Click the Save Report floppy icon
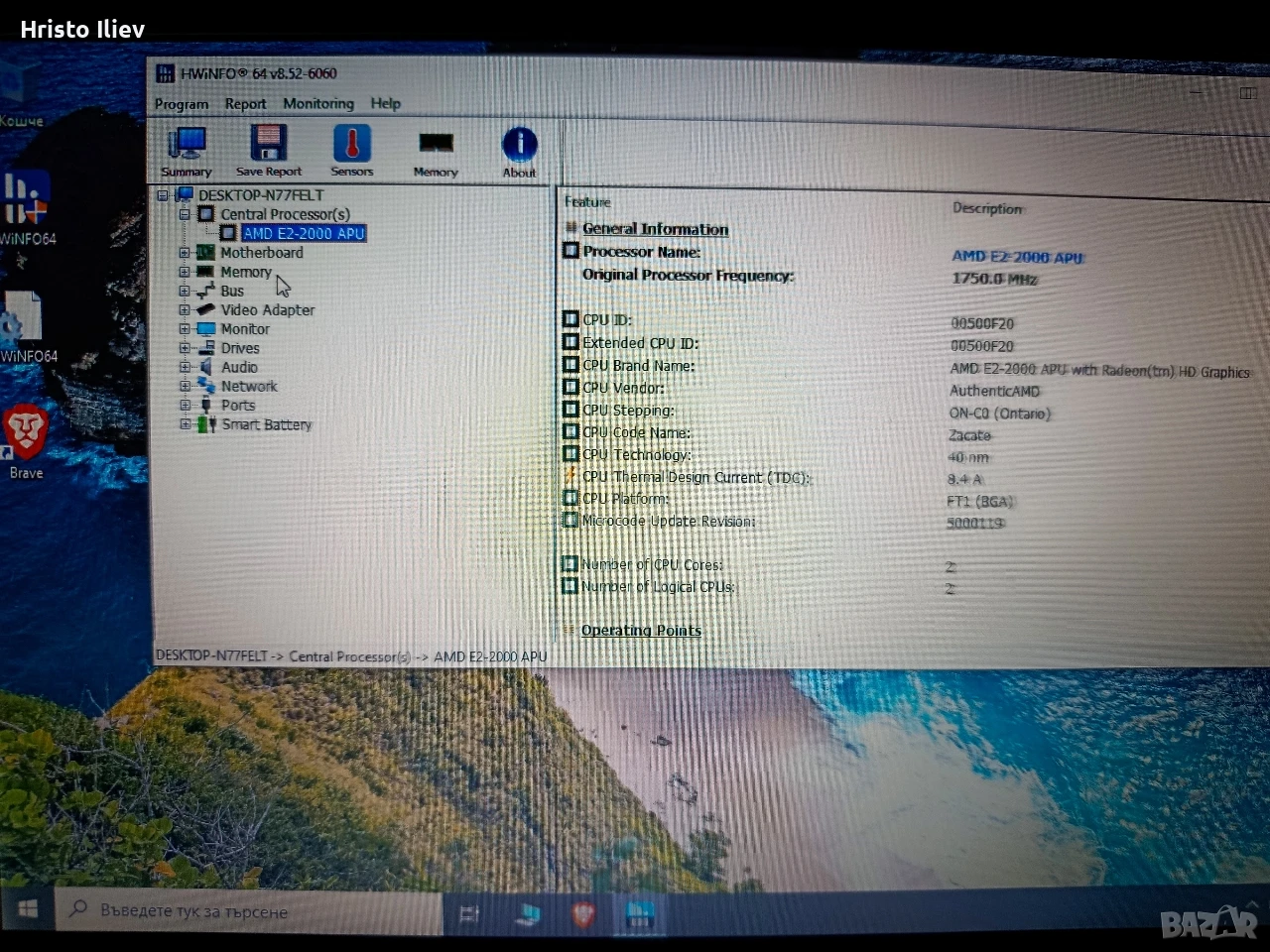Screen dimensions: 1270x952 pos(269,152)
